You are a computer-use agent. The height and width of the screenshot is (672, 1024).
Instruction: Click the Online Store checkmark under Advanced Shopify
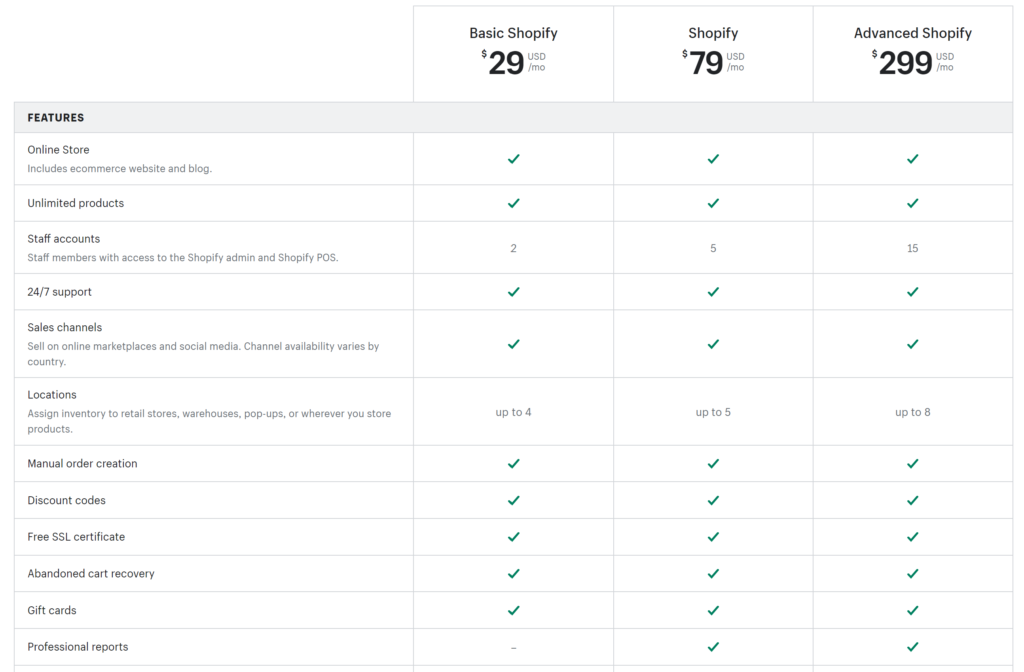pos(912,159)
